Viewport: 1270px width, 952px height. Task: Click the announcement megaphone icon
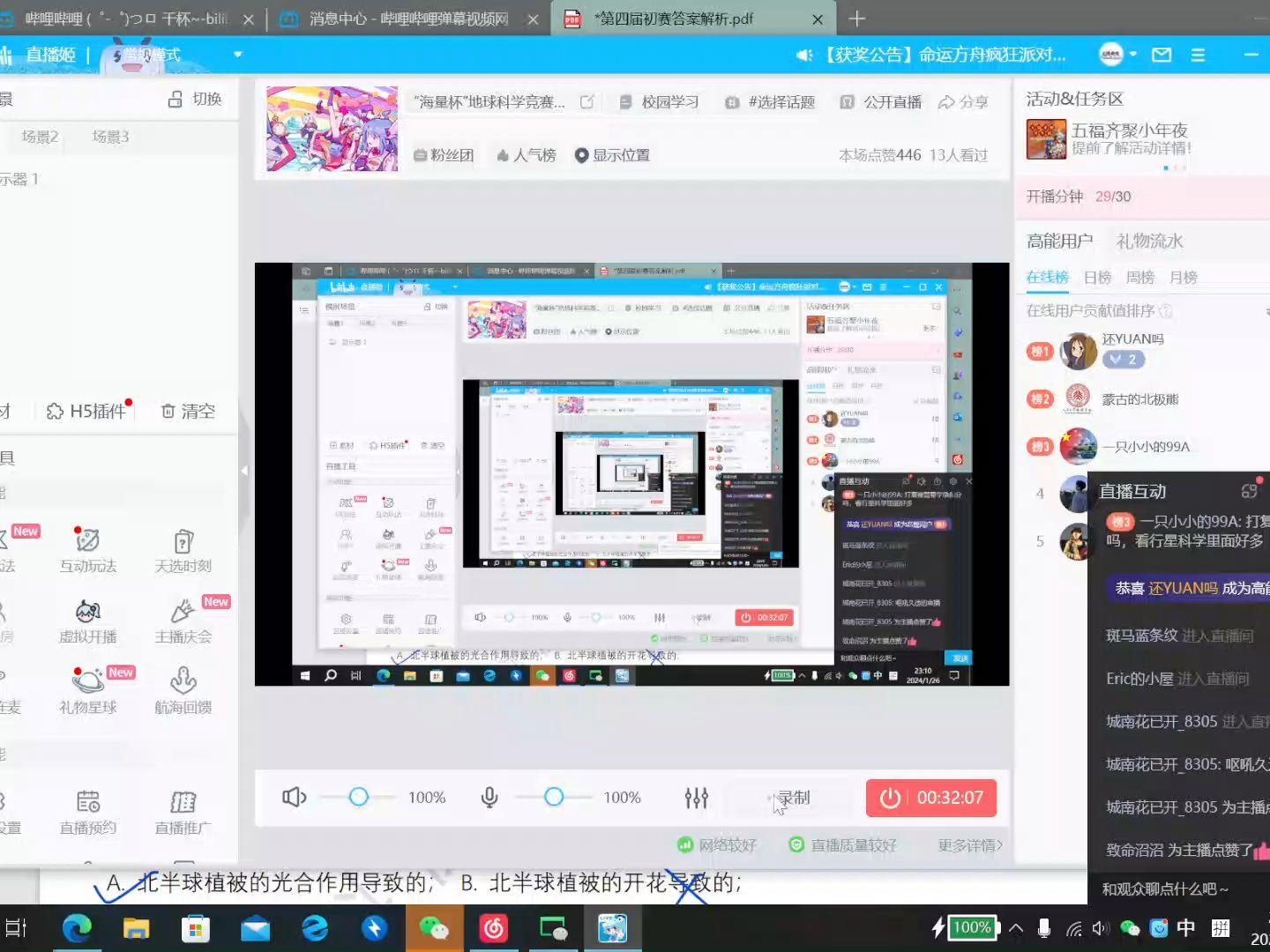pyautogui.click(x=803, y=55)
